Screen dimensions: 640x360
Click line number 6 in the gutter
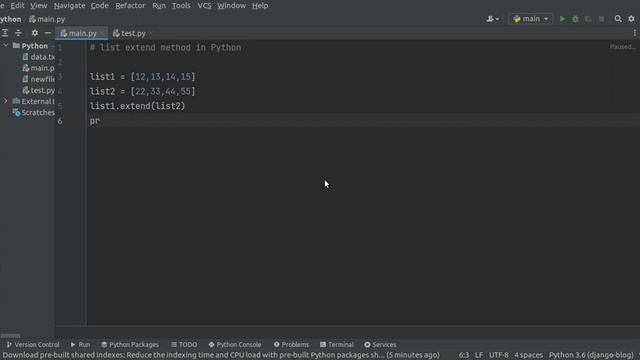coord(60,121)
